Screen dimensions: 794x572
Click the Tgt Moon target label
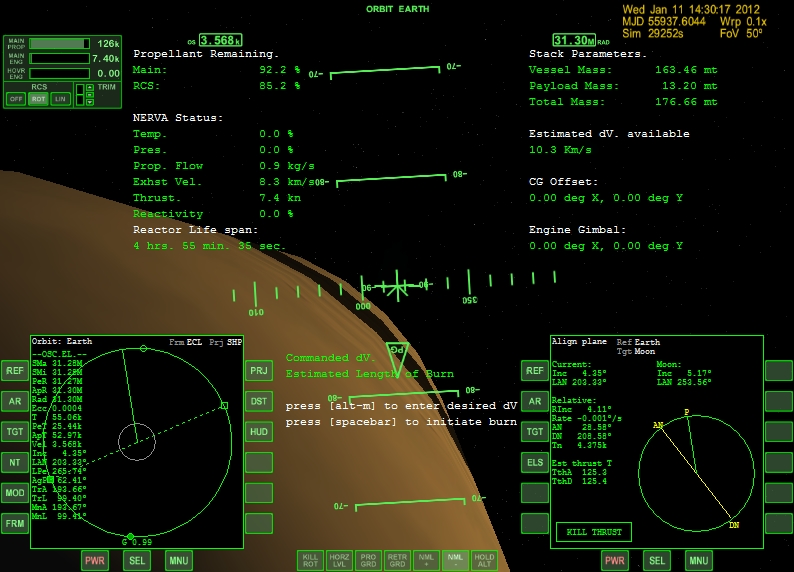click(636, 351)
